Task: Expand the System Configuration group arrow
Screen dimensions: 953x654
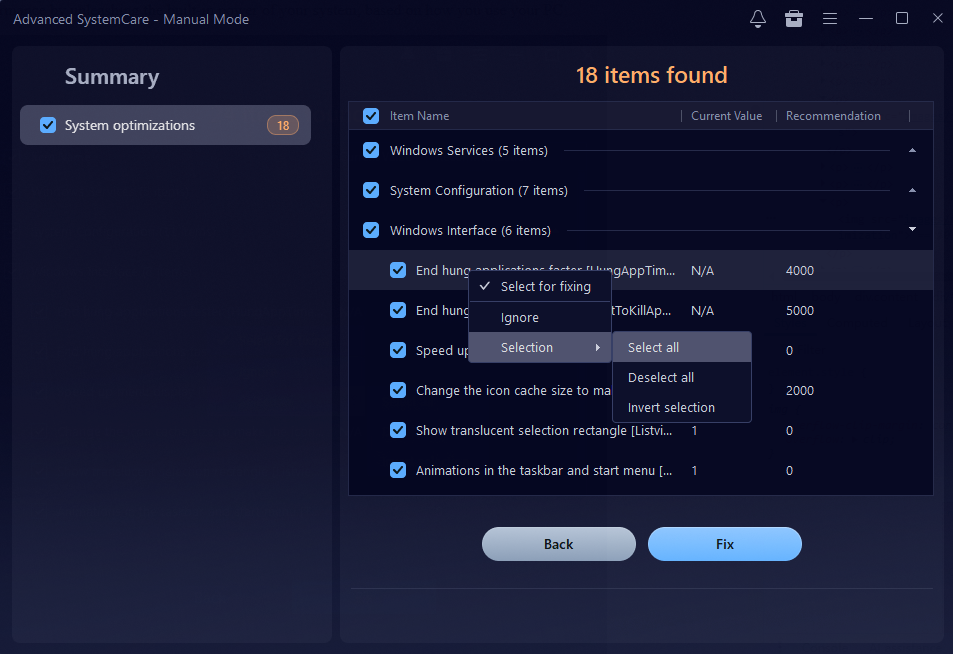Action: 912,190
